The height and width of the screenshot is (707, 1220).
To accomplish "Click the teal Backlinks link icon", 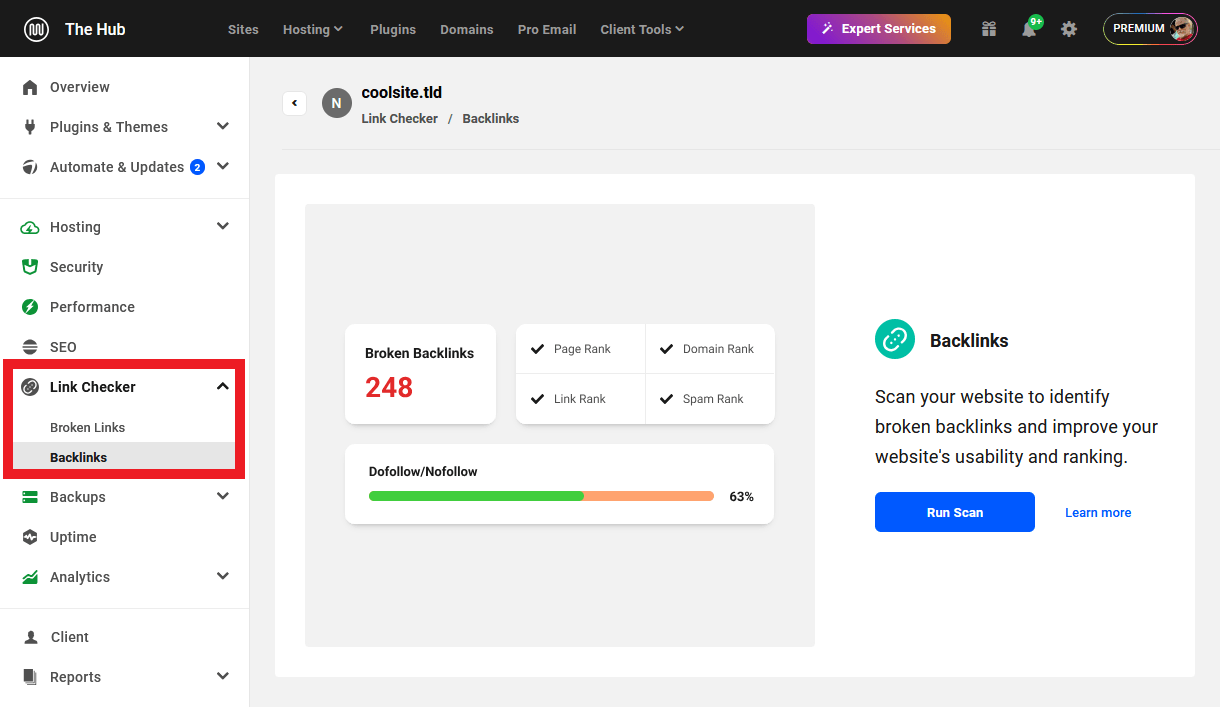I will tap(895, 340).
